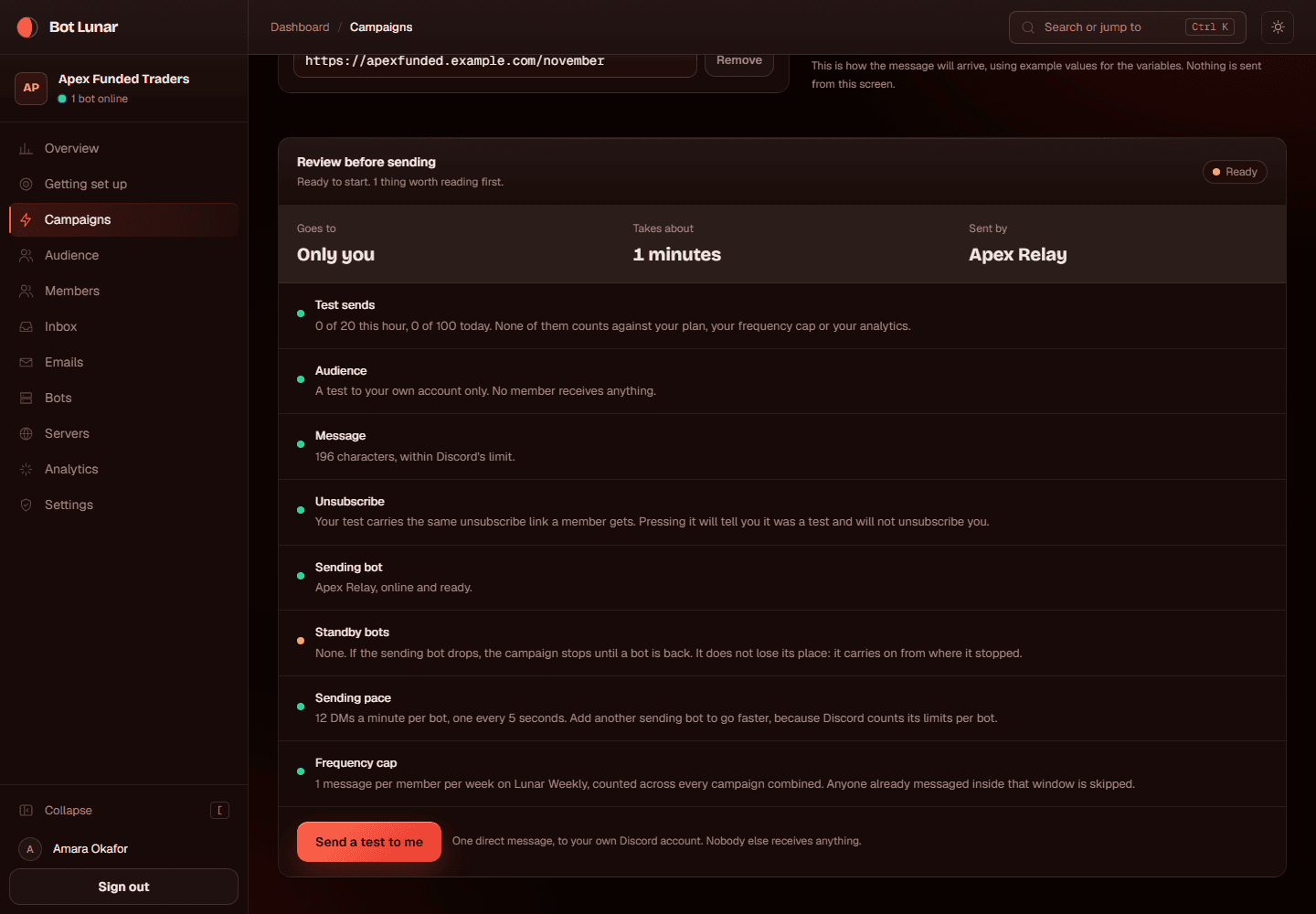Click the Servers globe icon
Image resolution: width=1316 pixels, height=914 pixels.
coord(26,434)
